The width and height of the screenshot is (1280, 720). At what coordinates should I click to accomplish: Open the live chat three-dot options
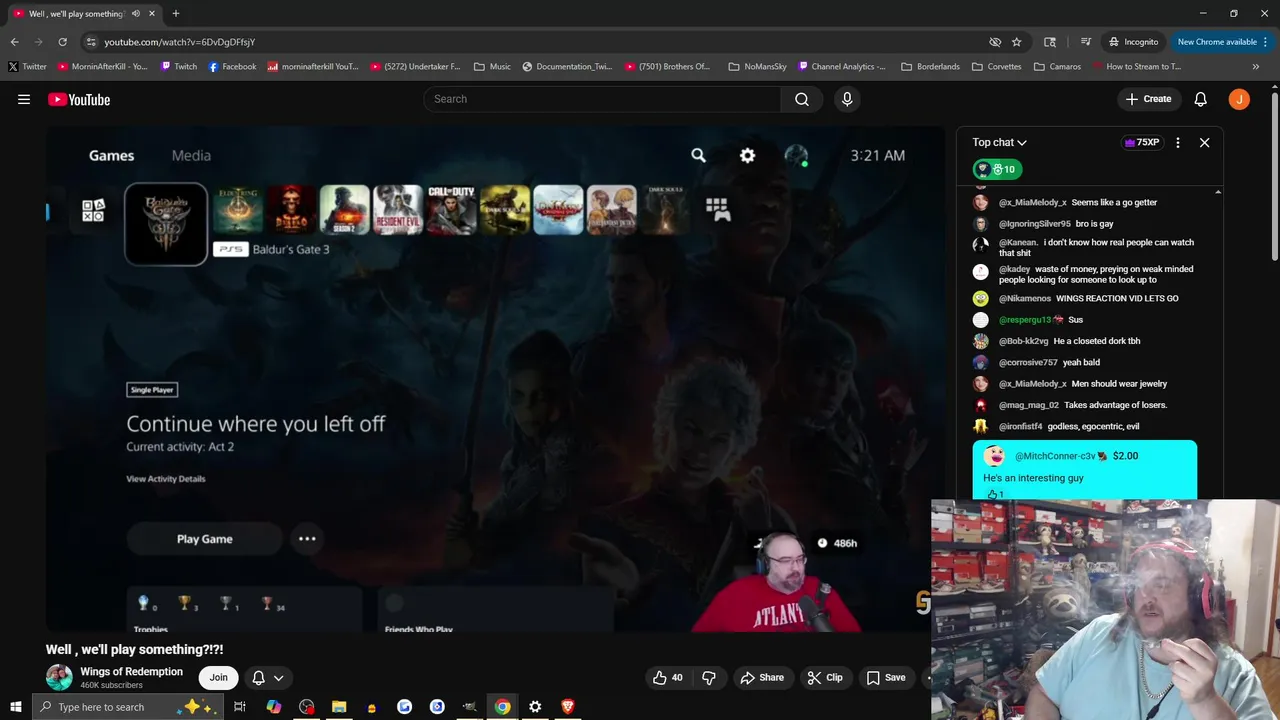coord(1177,142)
